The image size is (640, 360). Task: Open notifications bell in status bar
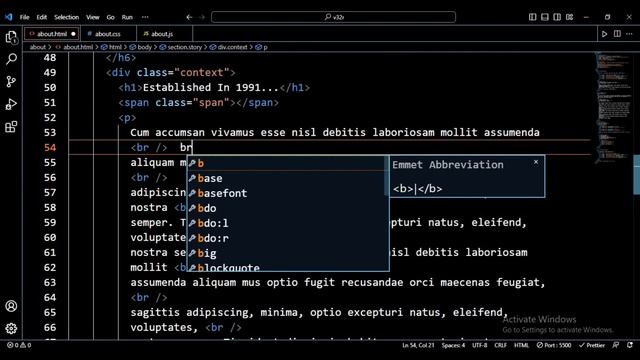click(630, 345)
